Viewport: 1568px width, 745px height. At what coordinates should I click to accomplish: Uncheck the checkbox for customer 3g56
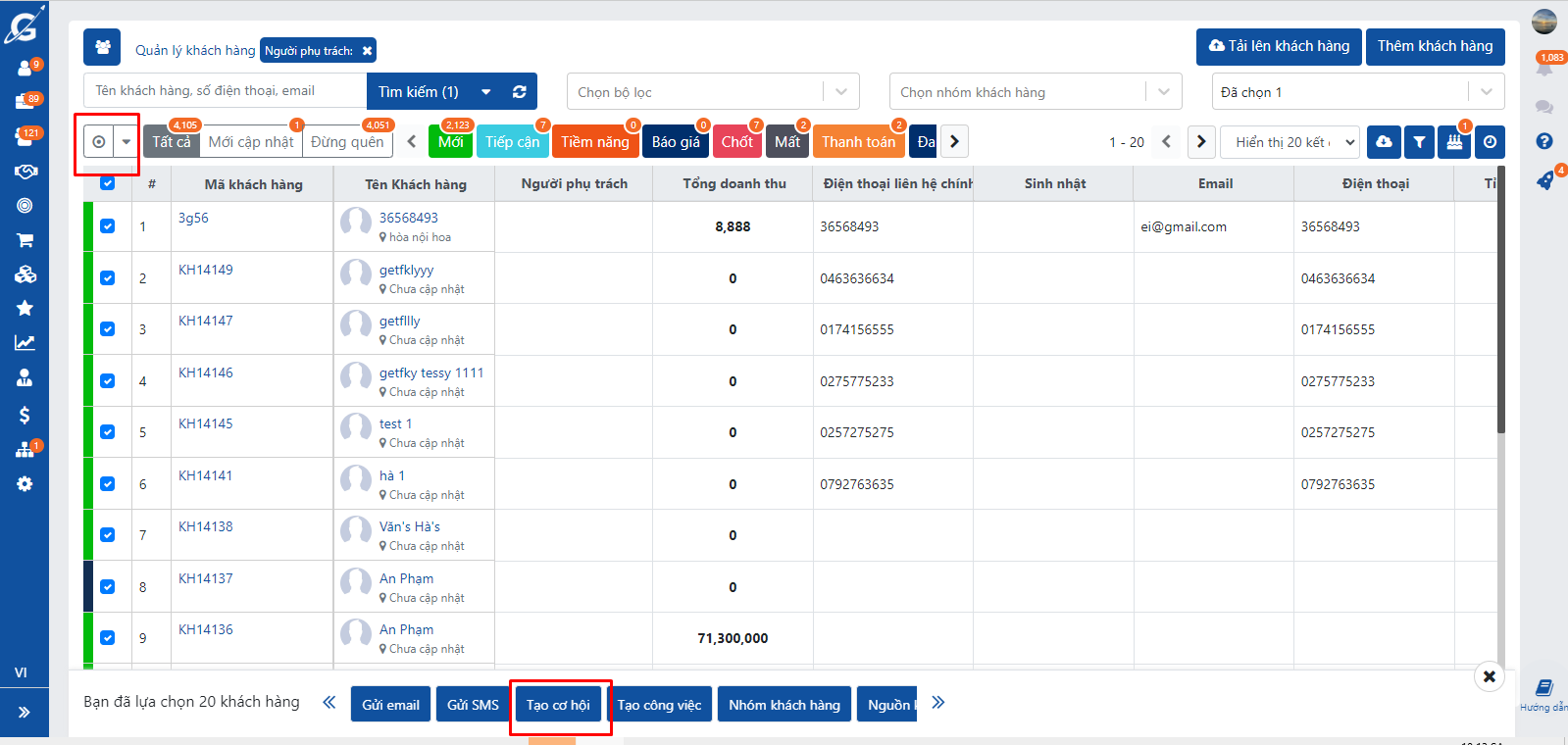point(108,226)
